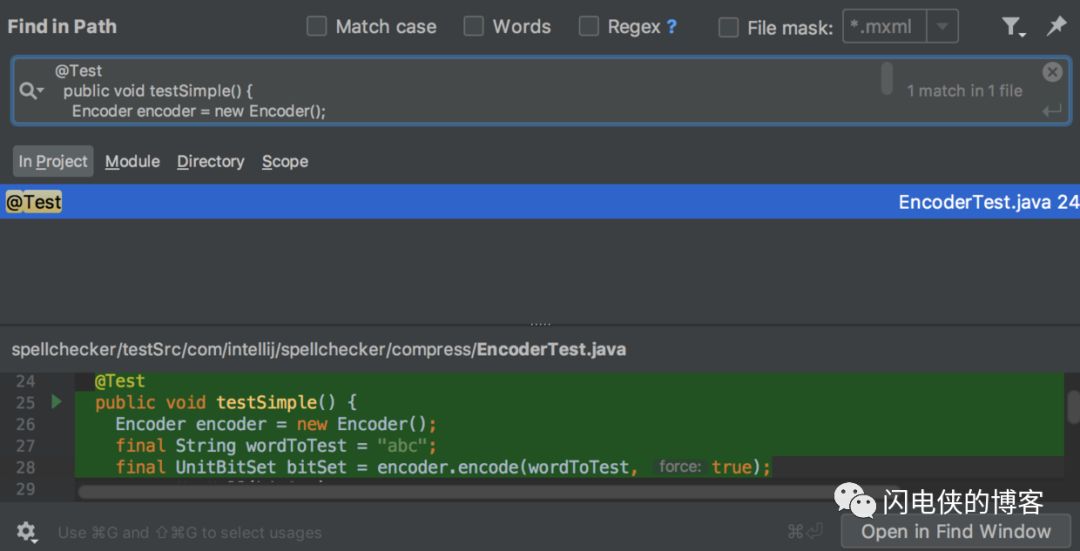Click line number 28 in gutter

(25, 467)
